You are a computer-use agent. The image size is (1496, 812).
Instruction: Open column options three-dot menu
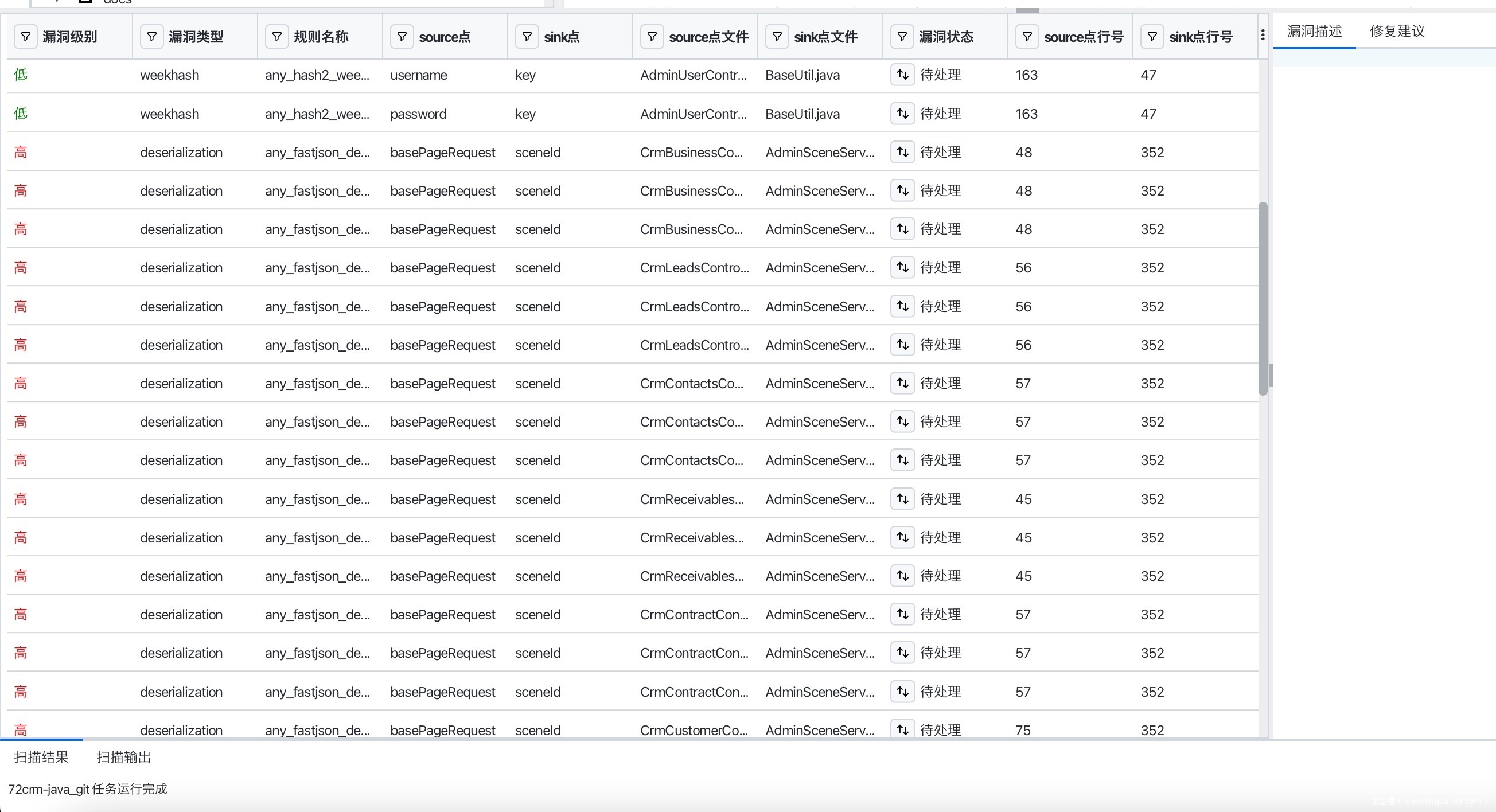(1263, 36)
